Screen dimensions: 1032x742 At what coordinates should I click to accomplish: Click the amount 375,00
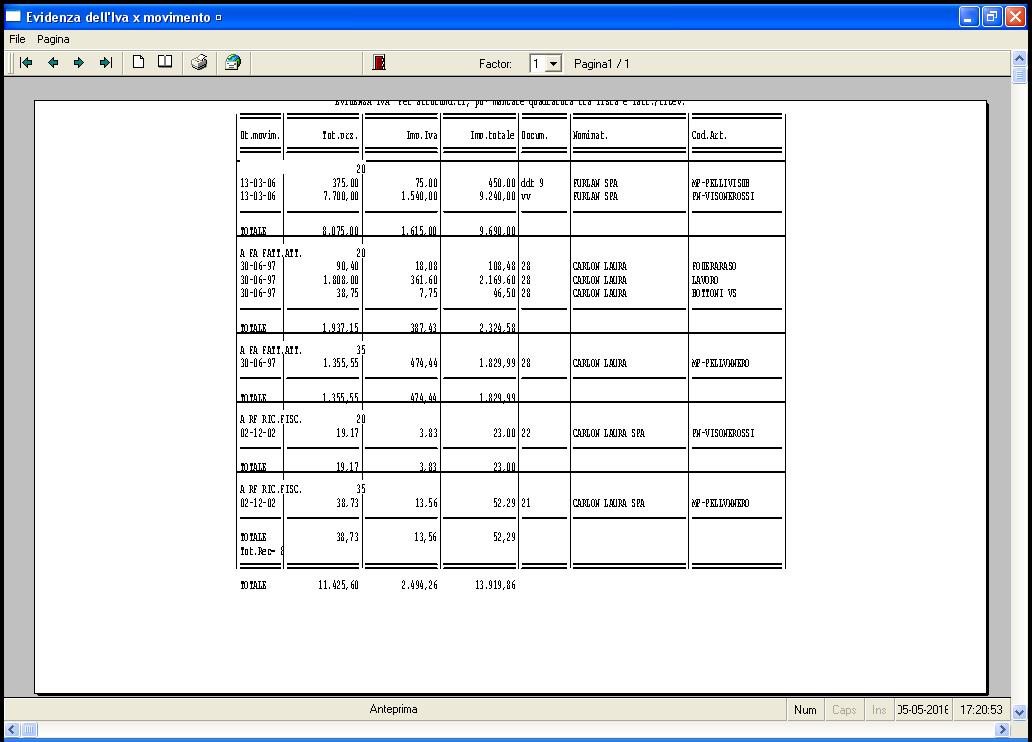pyautogui.click(x=346, y=183)
